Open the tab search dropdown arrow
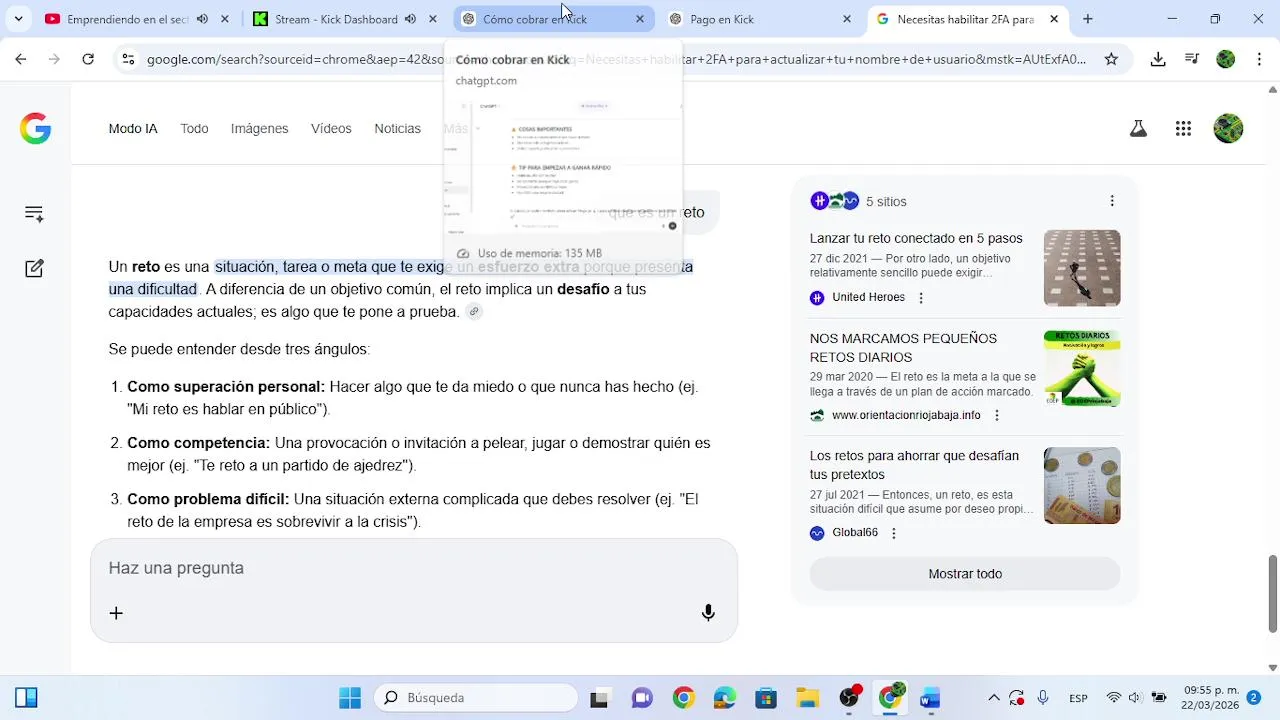 click(18, 19)
